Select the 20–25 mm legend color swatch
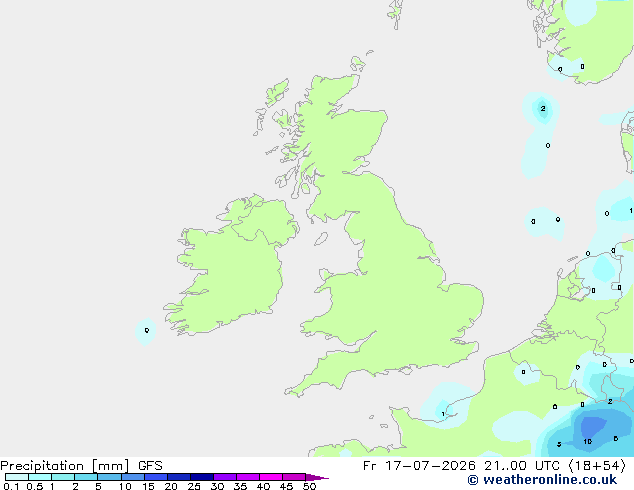The image size is (634, 490). [x=179, y=477]
